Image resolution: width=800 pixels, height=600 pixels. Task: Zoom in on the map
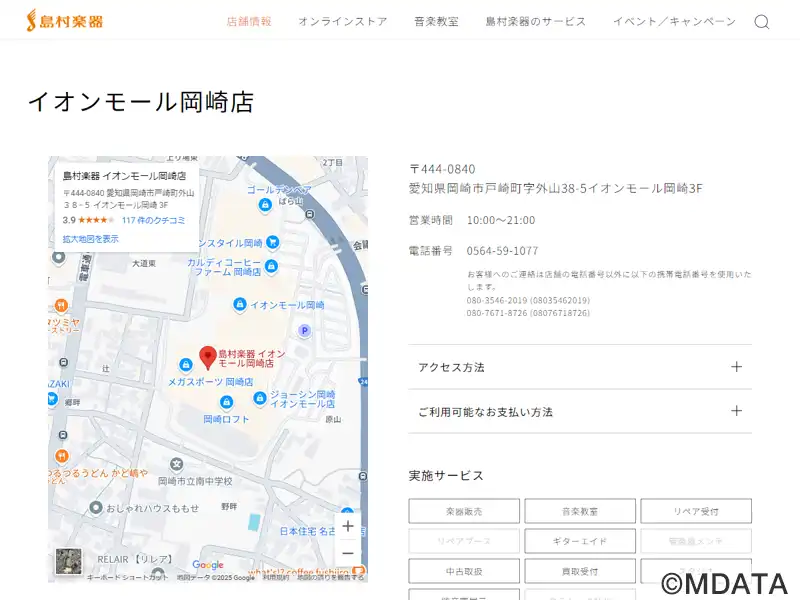(348, 526)
